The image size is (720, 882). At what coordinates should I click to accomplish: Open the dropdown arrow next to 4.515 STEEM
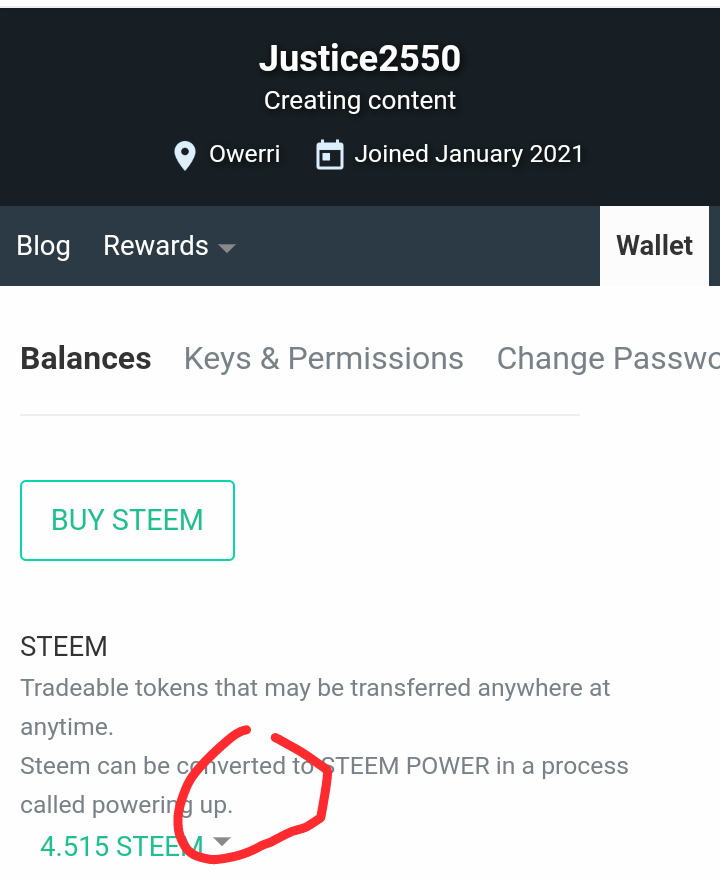tap(222, 841)
